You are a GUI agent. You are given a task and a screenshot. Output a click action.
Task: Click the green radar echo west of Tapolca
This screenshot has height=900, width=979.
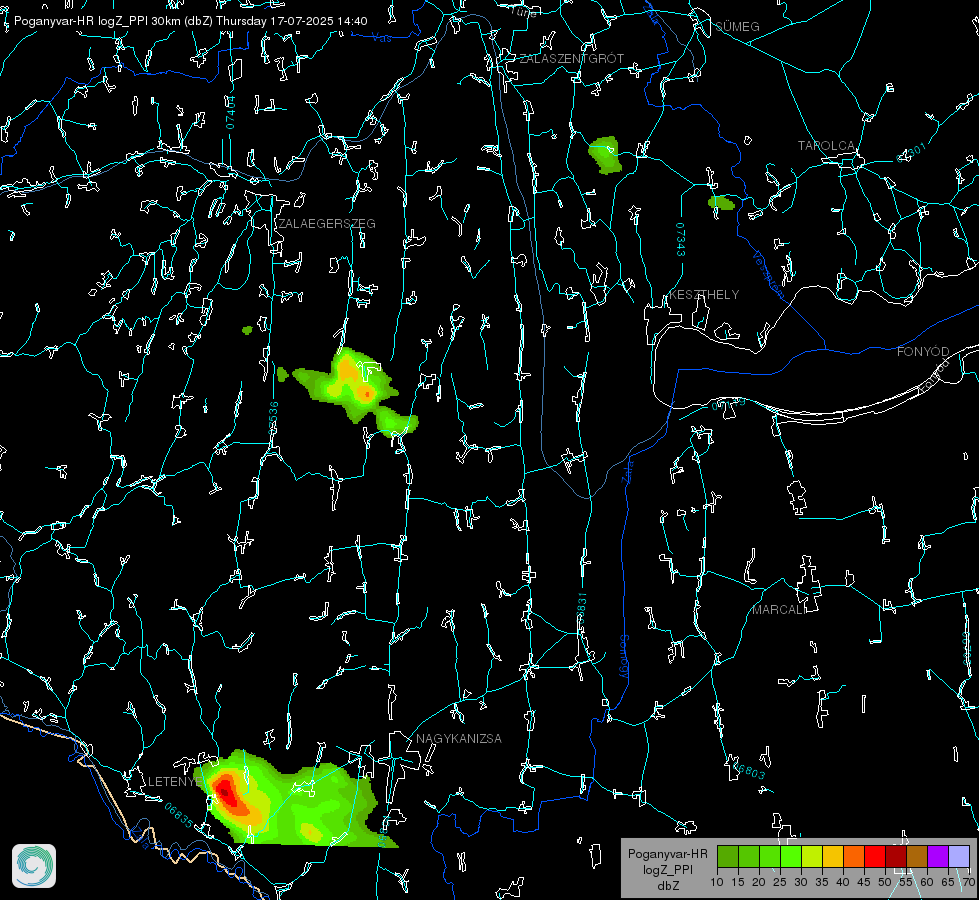coord(604,155)
